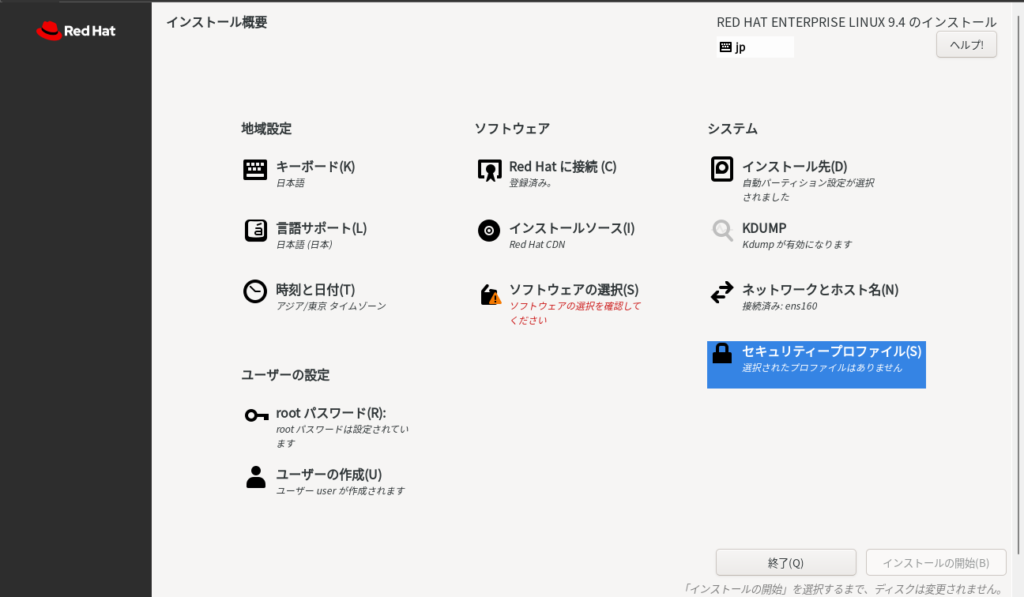Open language support via its icon
The width and height of the screenshot is (1024, 597).
[255, 231]
